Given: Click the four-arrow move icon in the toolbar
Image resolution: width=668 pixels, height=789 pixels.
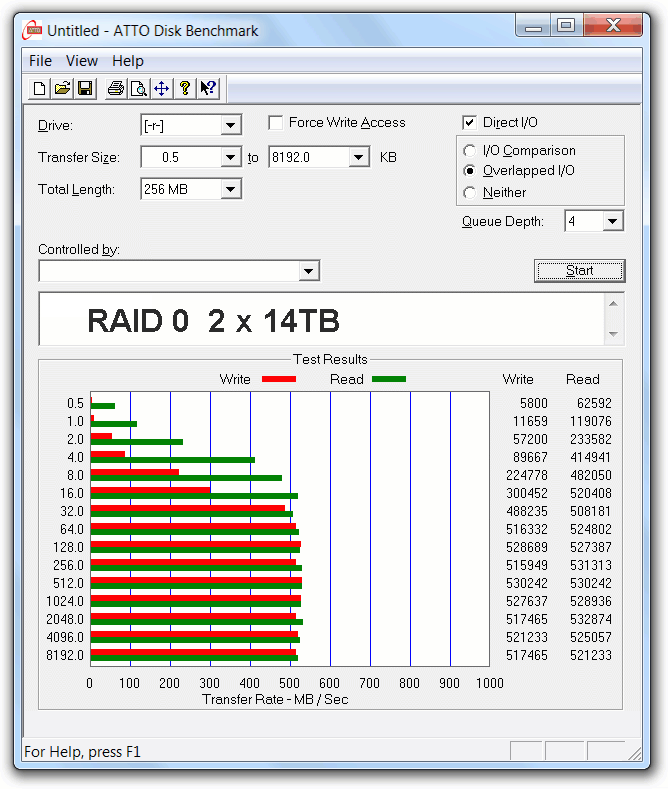Looking at the screenshot, I should pyautogui.click(x=161, y=89).
